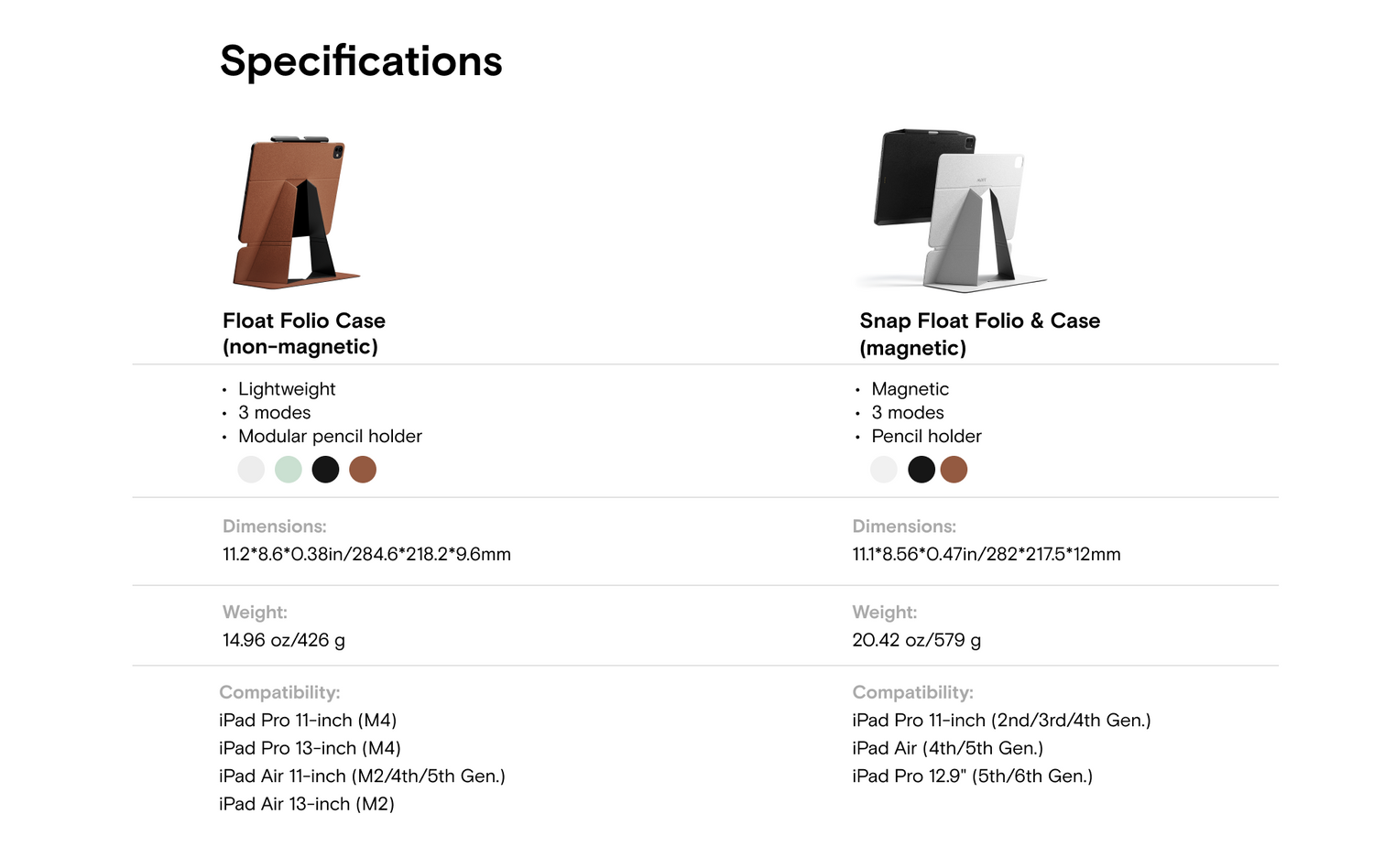The width and height of the screenshot is (1374, 868).
Task: Click iPad Pro 12.9" (5th/6th Gen.) entry
Action: pos(972,776)
